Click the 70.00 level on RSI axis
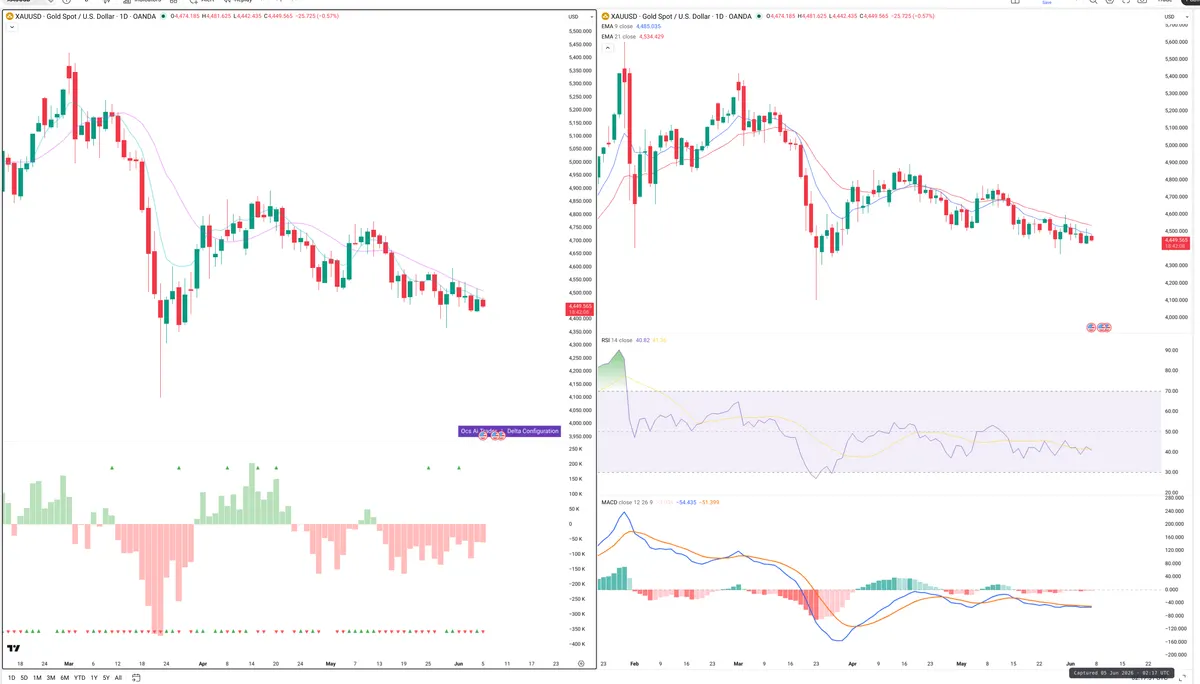 click(1171, 391)
